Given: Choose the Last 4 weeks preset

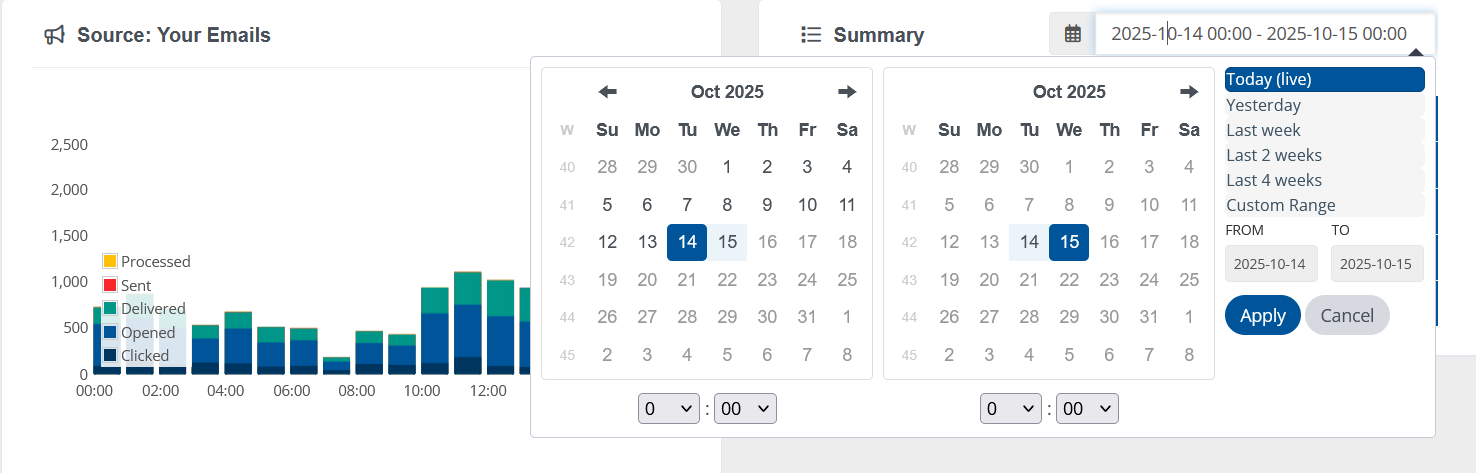Looking at the screenshot, I should 1274,180.
